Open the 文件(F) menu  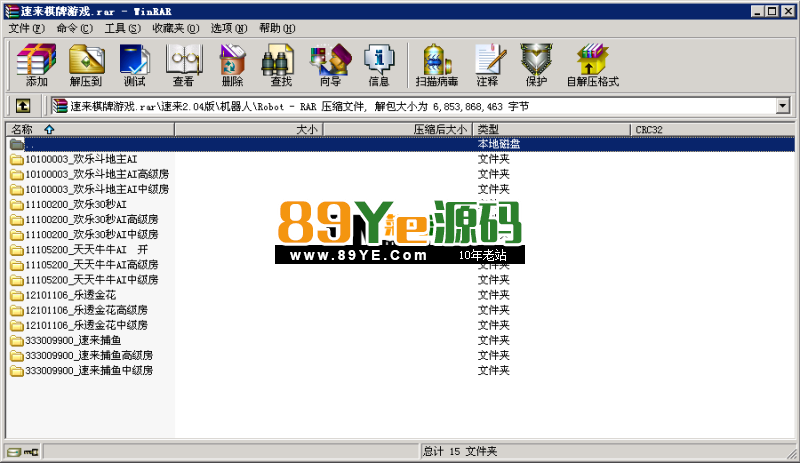click(x=27, y=29)
